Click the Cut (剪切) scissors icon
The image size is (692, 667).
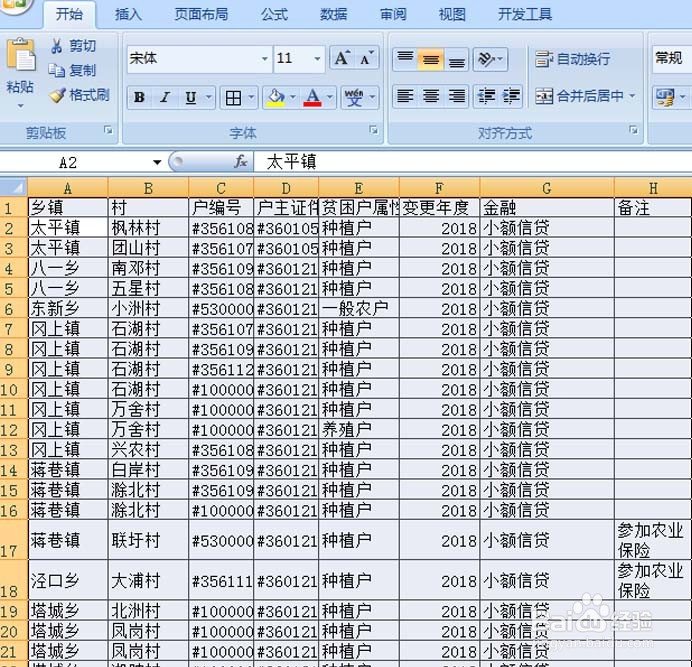tap(56, 46)
